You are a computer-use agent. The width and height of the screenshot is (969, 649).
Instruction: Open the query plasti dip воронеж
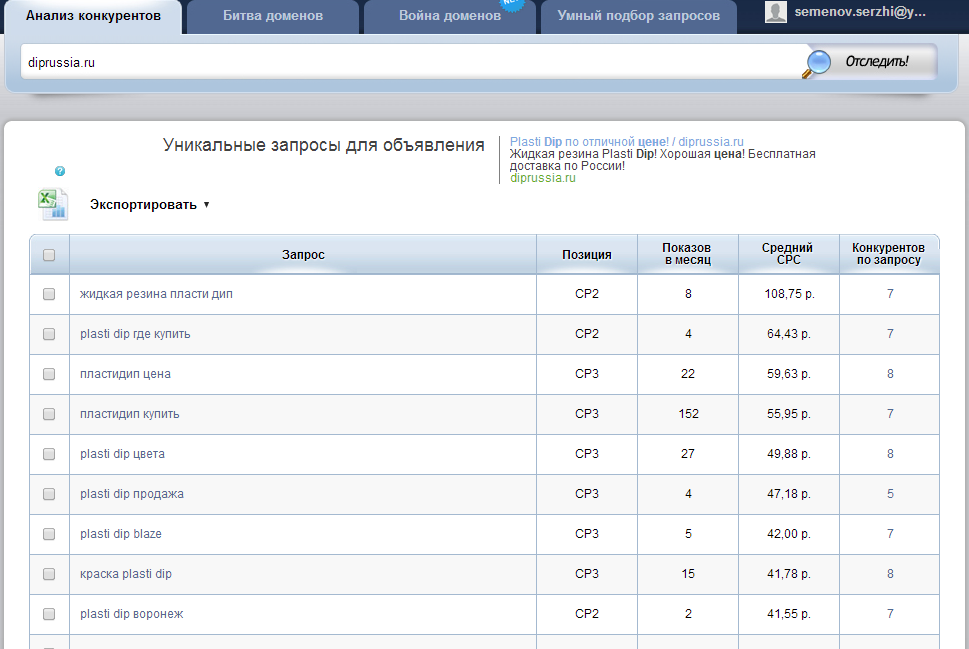[132, 614]
